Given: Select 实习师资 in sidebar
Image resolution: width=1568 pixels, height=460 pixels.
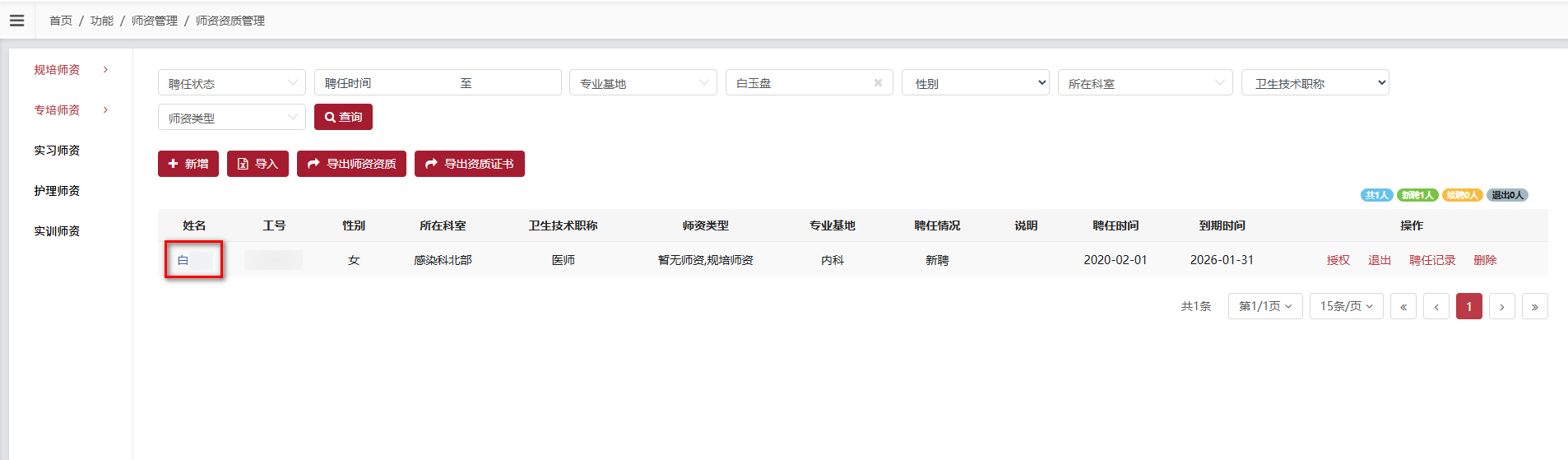Looking at the screenshot, I should pyautogui.click(x=57, y=151).
